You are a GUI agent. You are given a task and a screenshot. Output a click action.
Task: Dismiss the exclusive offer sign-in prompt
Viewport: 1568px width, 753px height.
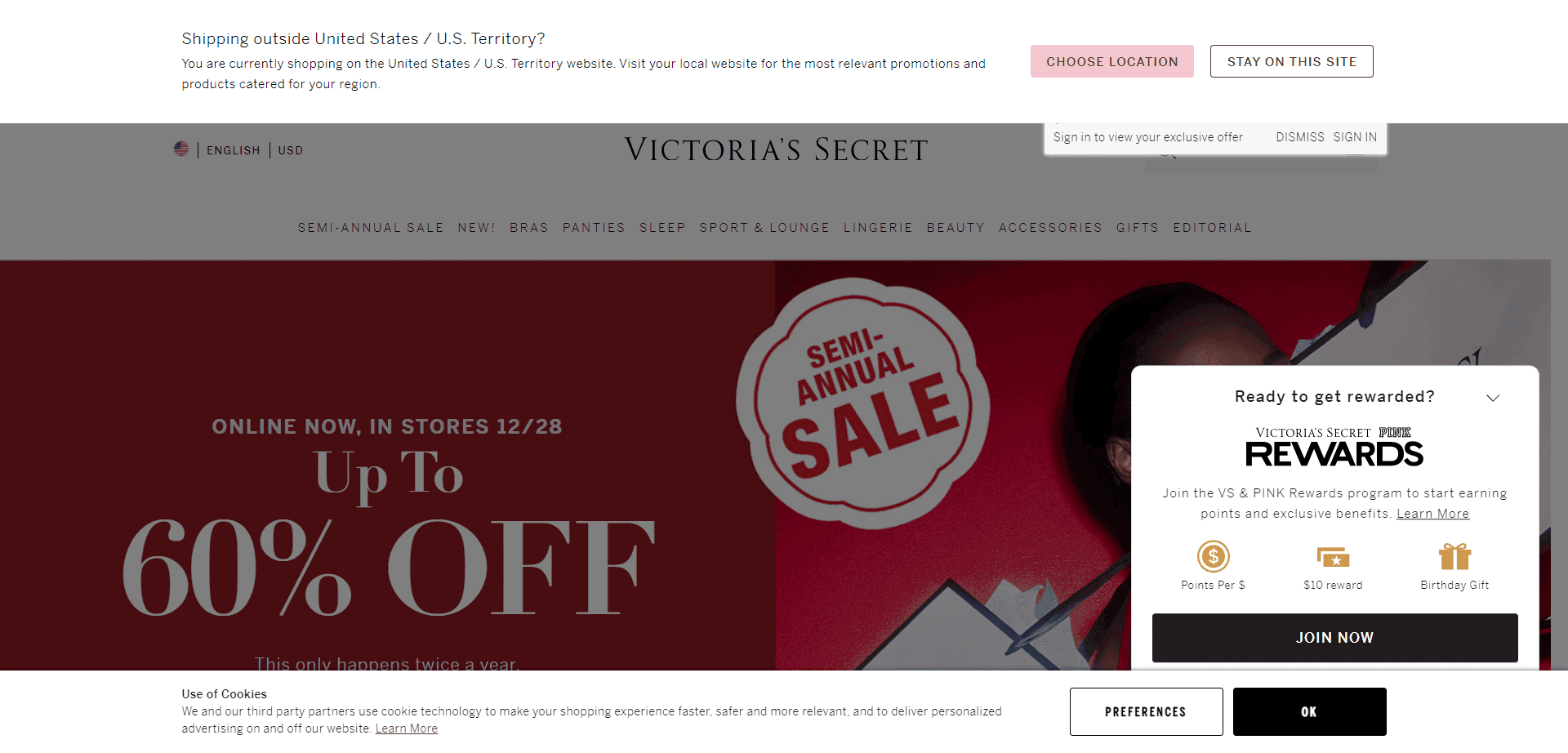[1300, 137]
